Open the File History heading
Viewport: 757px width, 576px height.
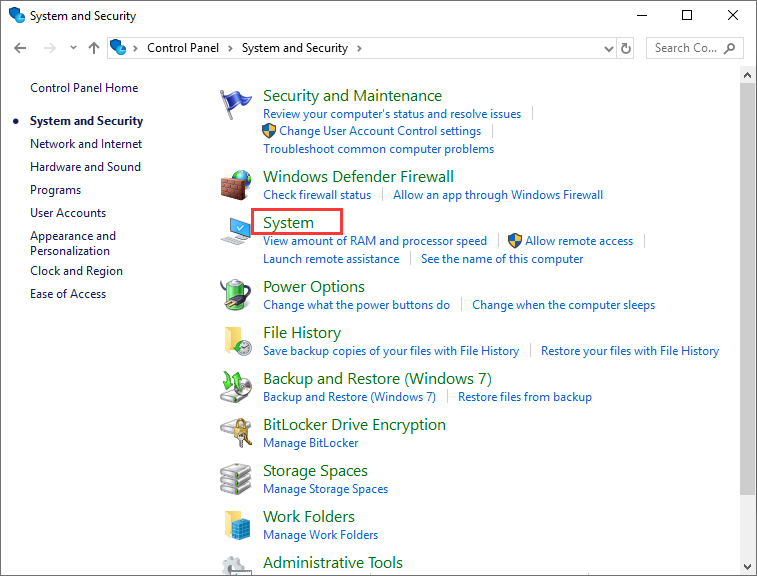pos(302,333)
